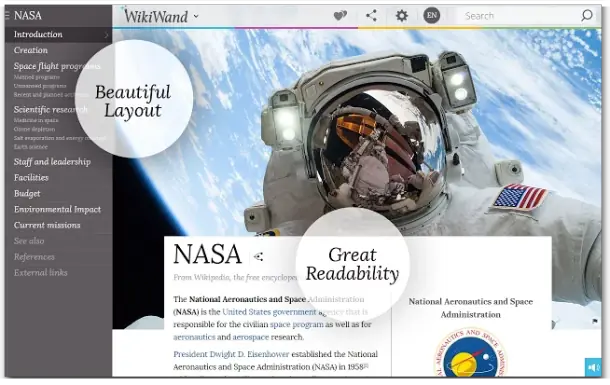610x385 pixels.
Task: Click the NASA sidebar title
Action: (28, 16)
